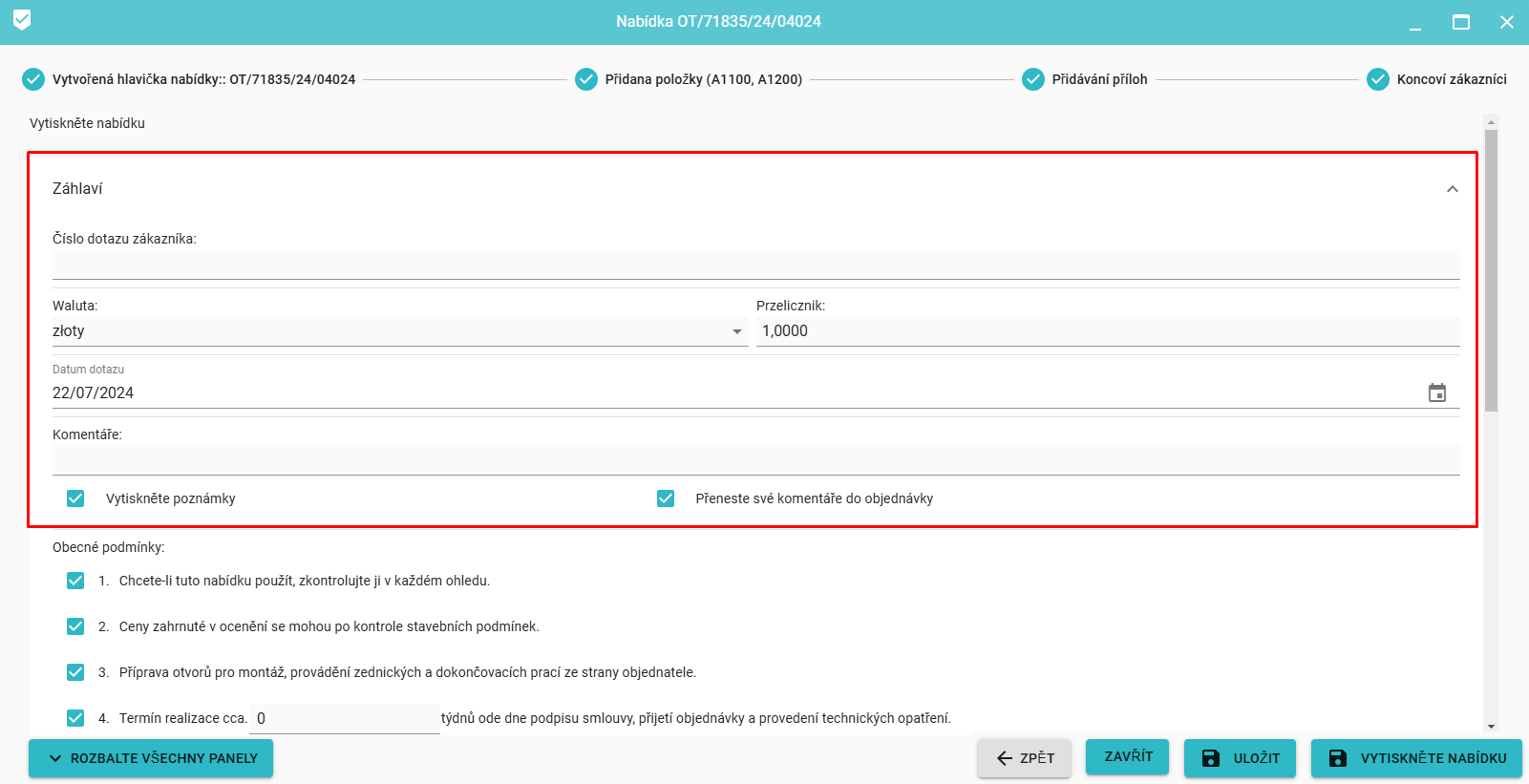Go to the 'Přidávání příloh' step
The image size is (1529, 784).
(x=1099, y=79)
